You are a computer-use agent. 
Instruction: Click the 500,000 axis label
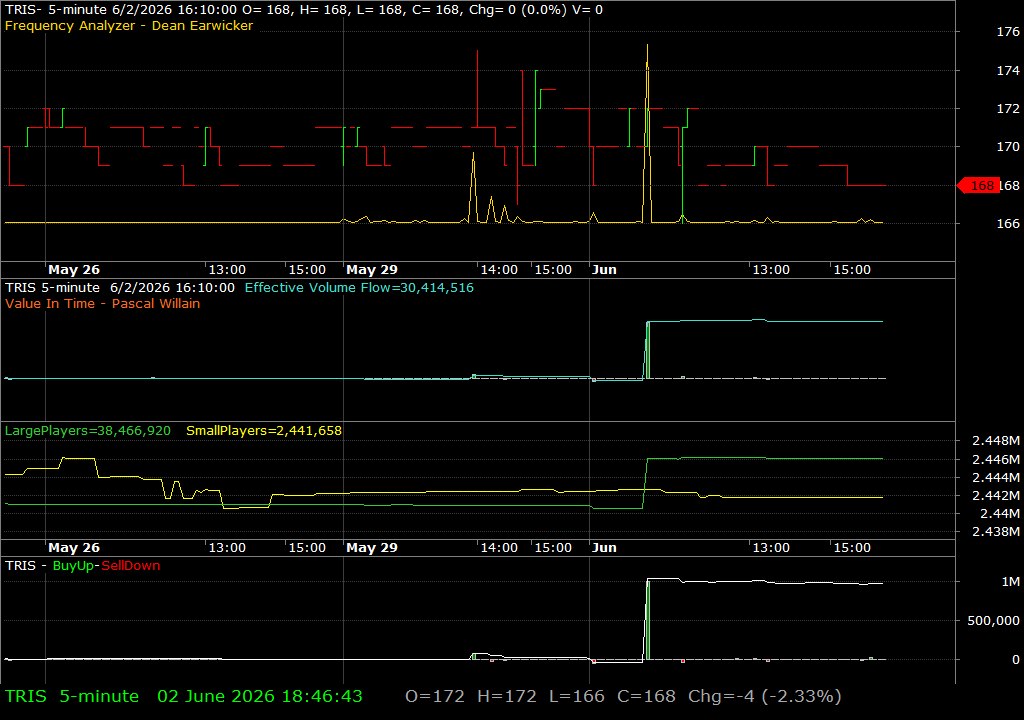pos(993,621)
